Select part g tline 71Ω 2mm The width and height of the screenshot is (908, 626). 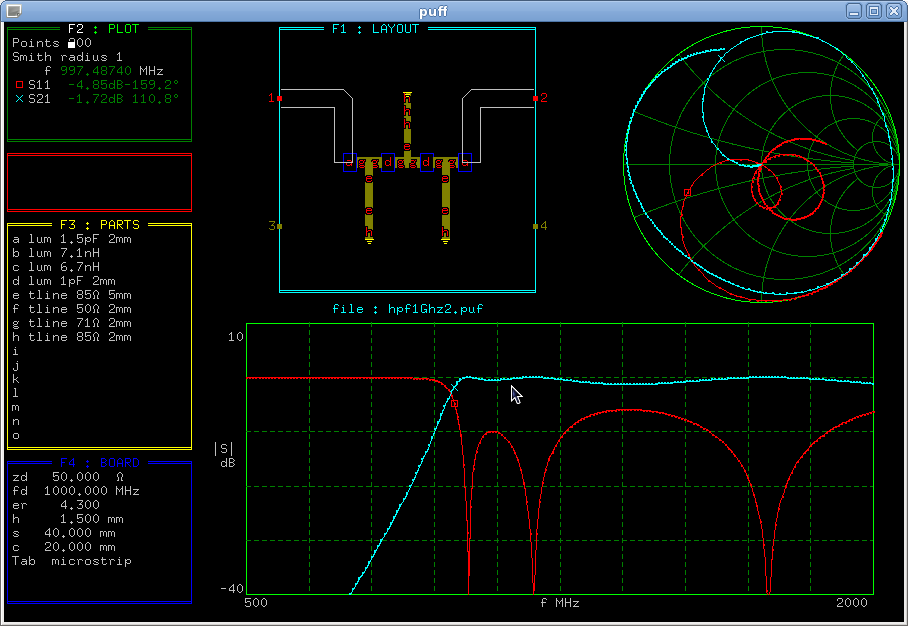(x=72, y=323)
